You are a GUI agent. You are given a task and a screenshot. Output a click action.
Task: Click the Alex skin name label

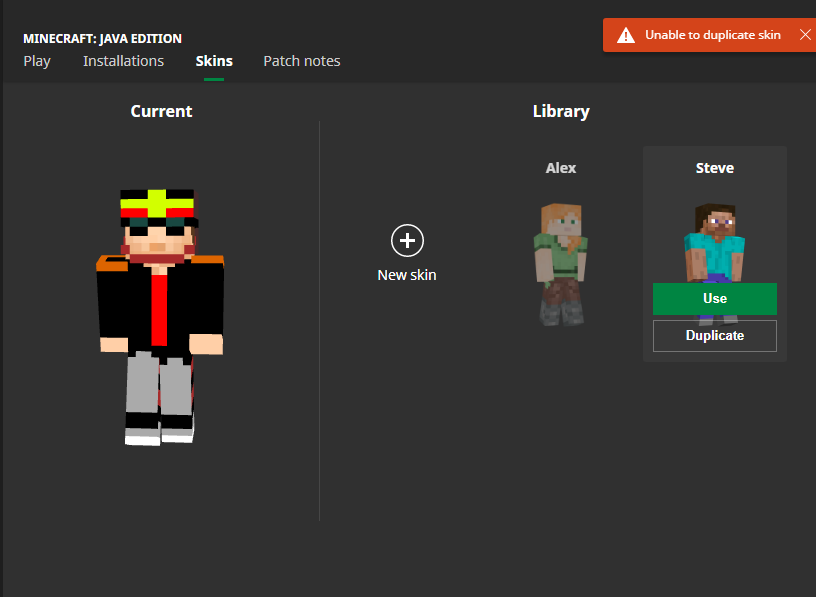(x=561, y=168)
